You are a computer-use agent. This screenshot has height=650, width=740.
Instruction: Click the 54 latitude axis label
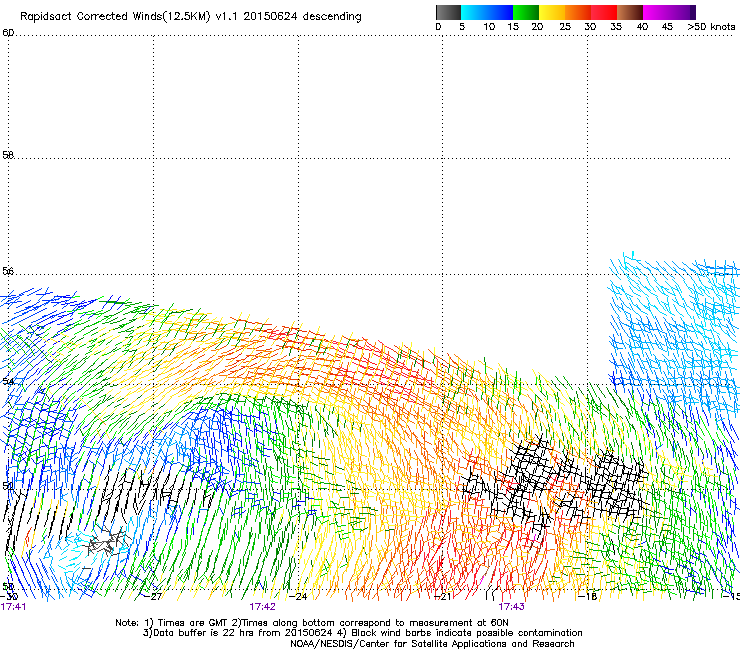pyautogui.click(x=8, y=381)
